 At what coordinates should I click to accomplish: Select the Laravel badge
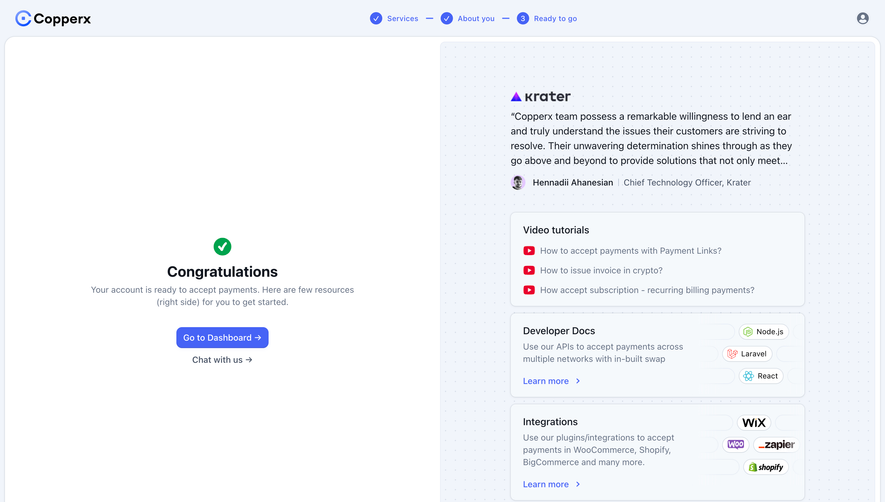pyautogui.click(x=747, y=354)
